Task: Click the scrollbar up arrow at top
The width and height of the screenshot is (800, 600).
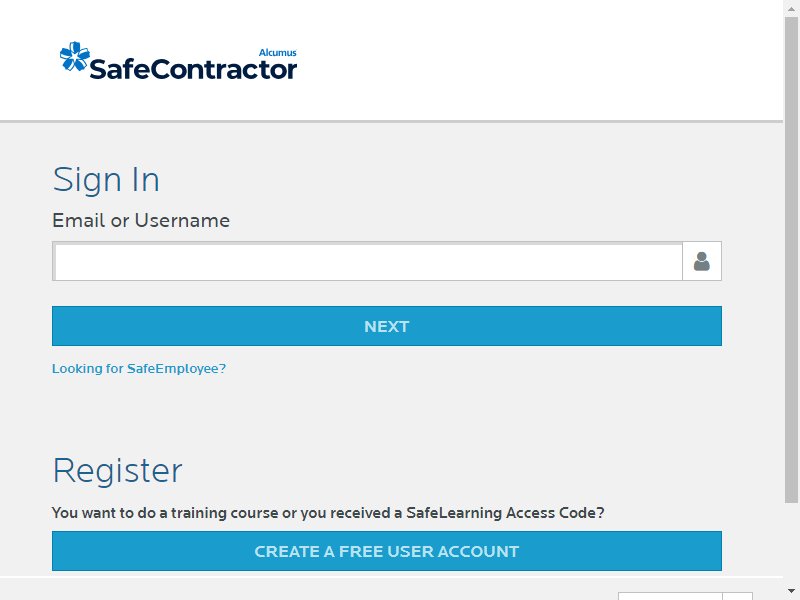Action: click(791, 8)
